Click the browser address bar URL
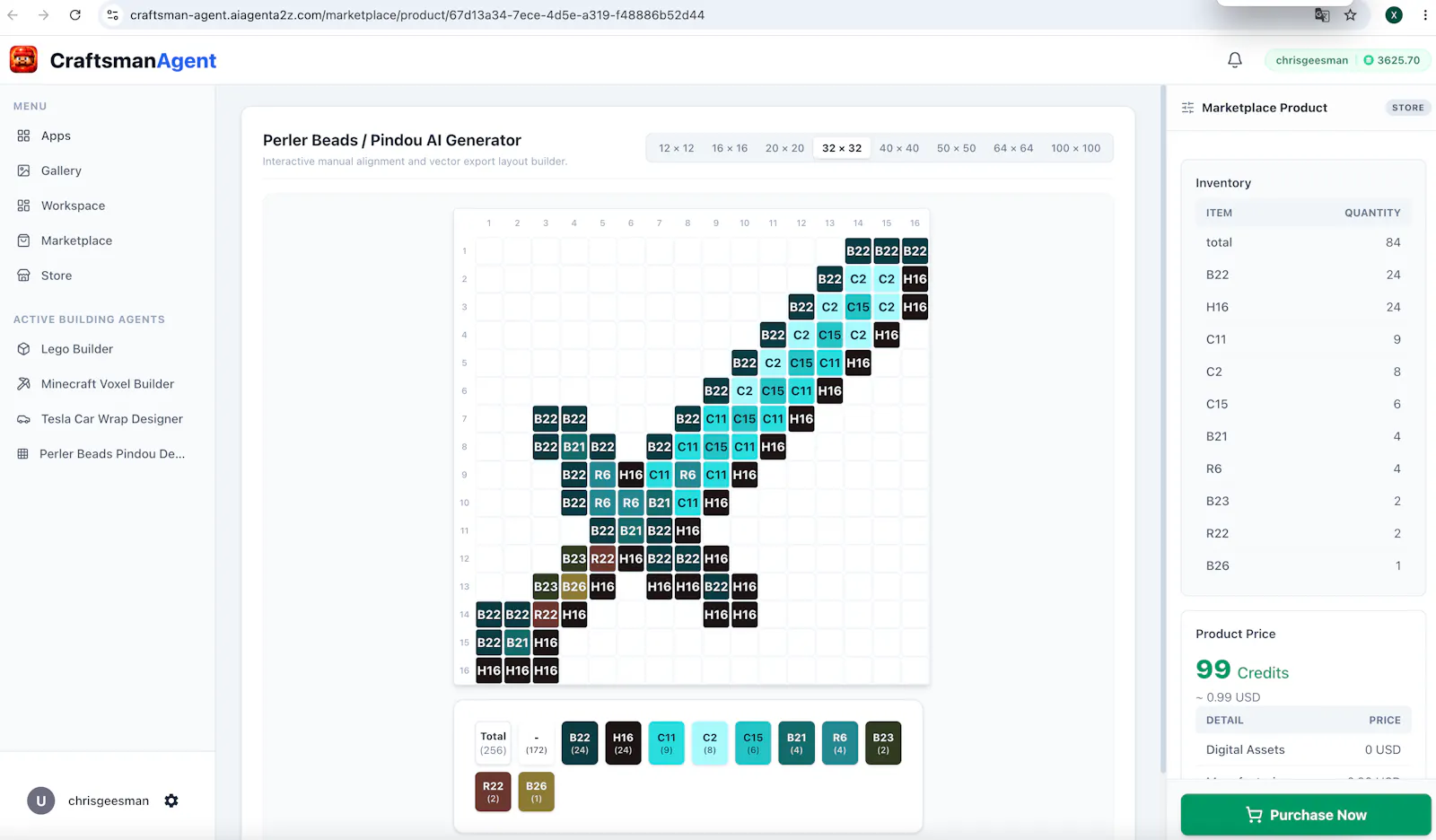This screenshot has height=840, width=1436. 417,15
